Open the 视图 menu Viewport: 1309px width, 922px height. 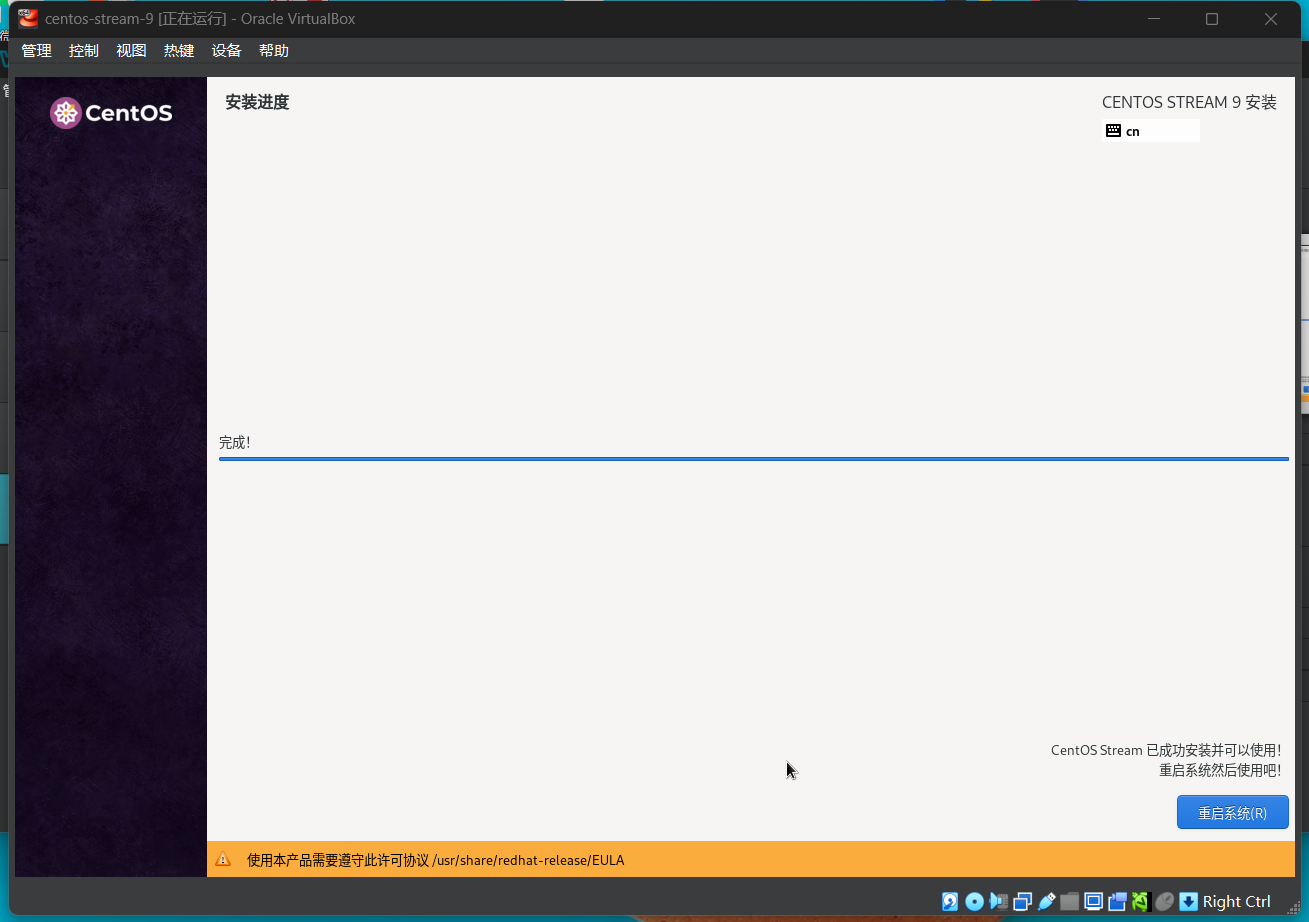tap(131, 51)
